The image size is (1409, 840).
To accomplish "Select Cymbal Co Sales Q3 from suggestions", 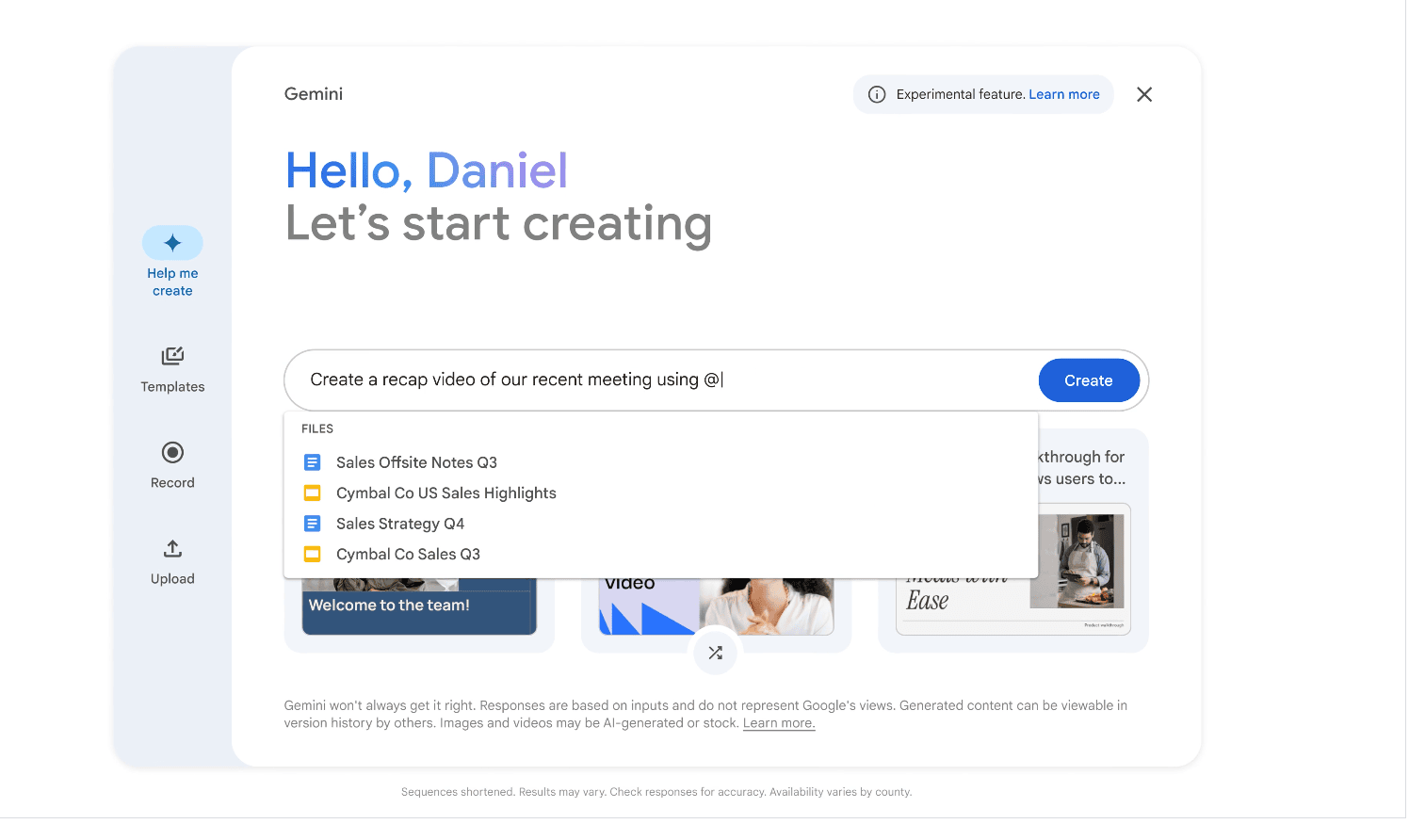I will click(408, 555).
